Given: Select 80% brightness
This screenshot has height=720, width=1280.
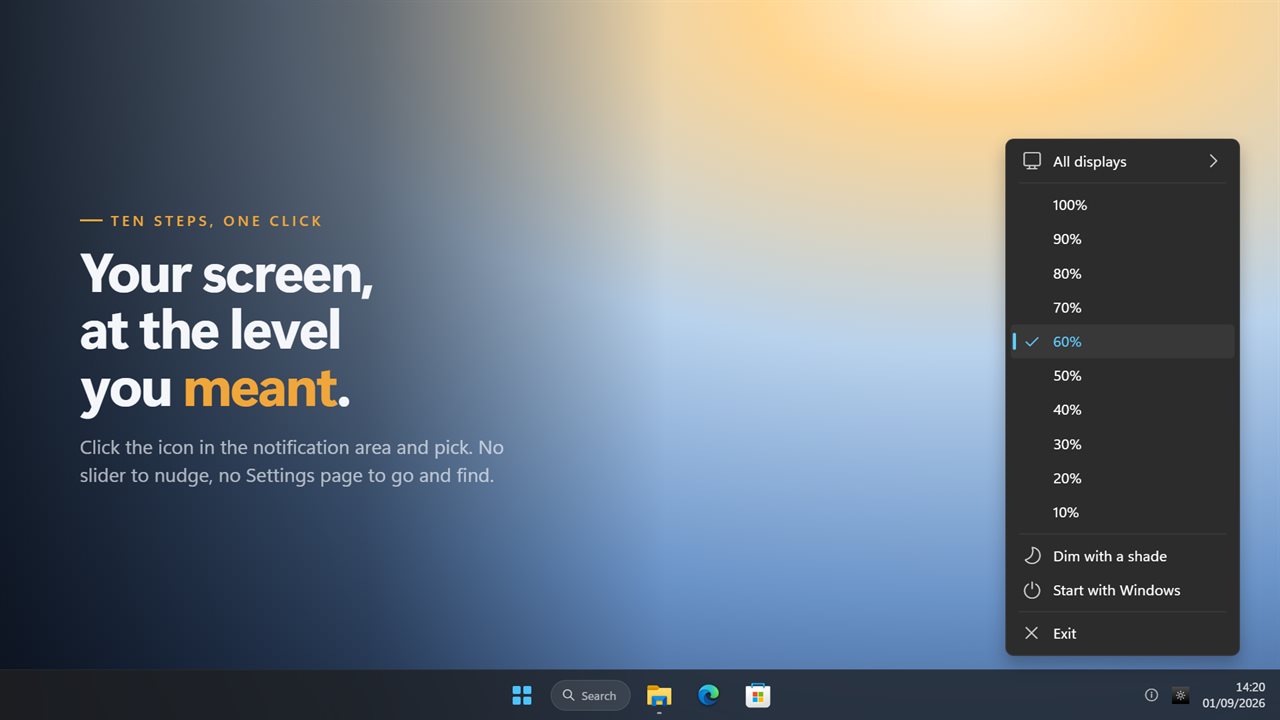Looking at the screenshot, I should pyautogui.click(x=1122, y=273).
